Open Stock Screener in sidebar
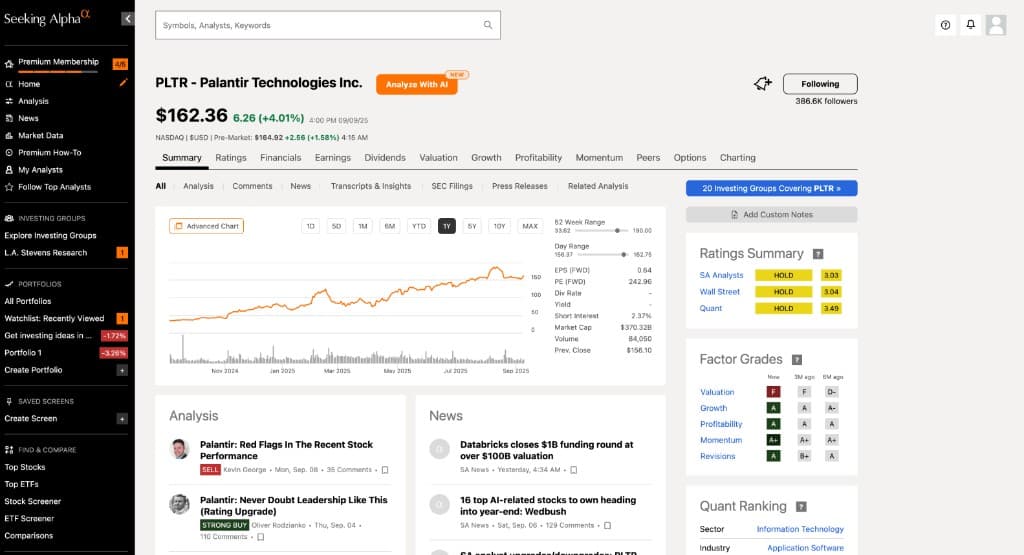This screenshot has width=1024, height=555. tap(33, 501)
